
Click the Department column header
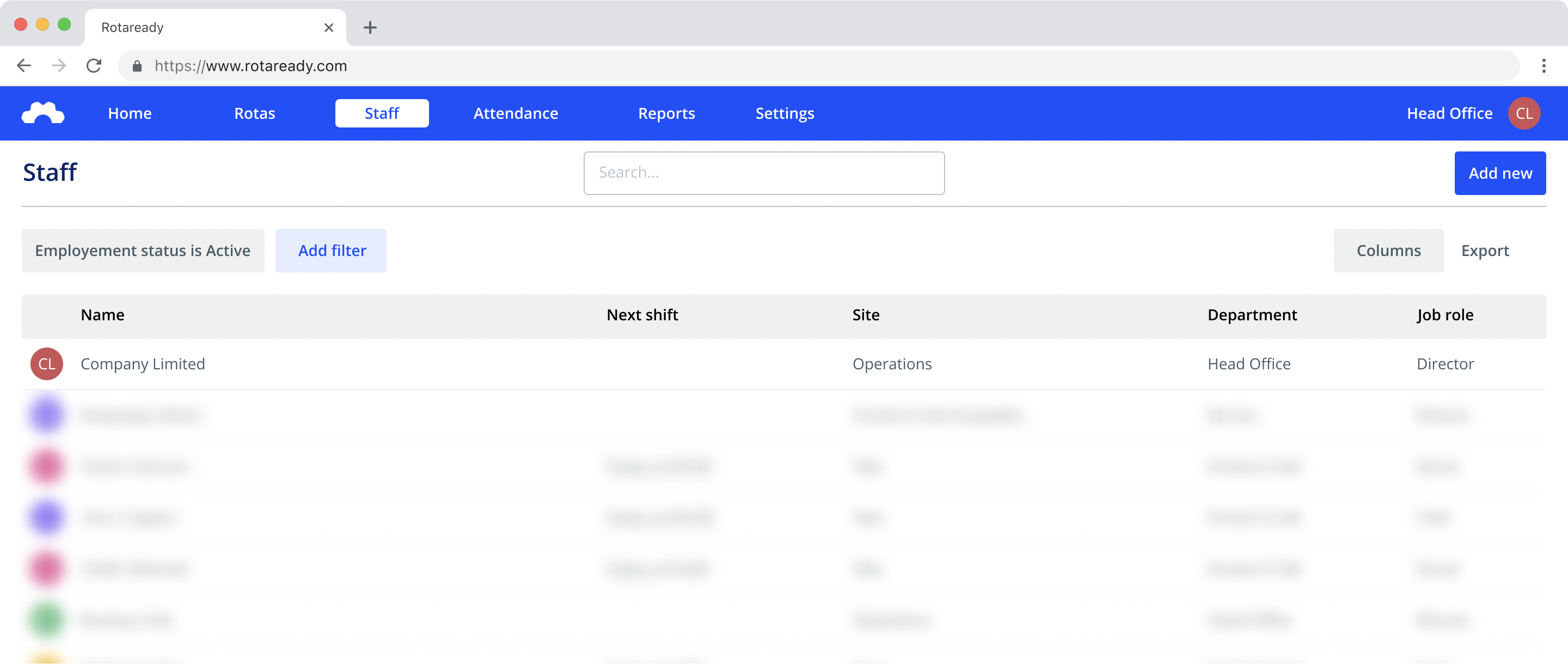point(1252,315)
